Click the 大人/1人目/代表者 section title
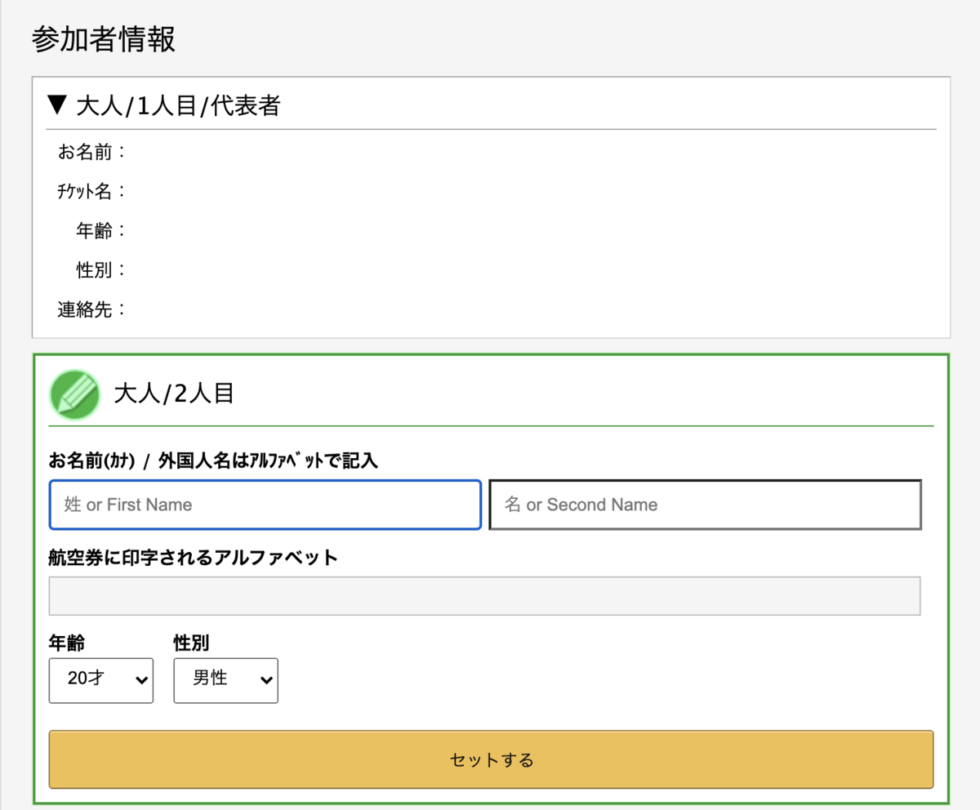The image size is (980, 810). 178,106
